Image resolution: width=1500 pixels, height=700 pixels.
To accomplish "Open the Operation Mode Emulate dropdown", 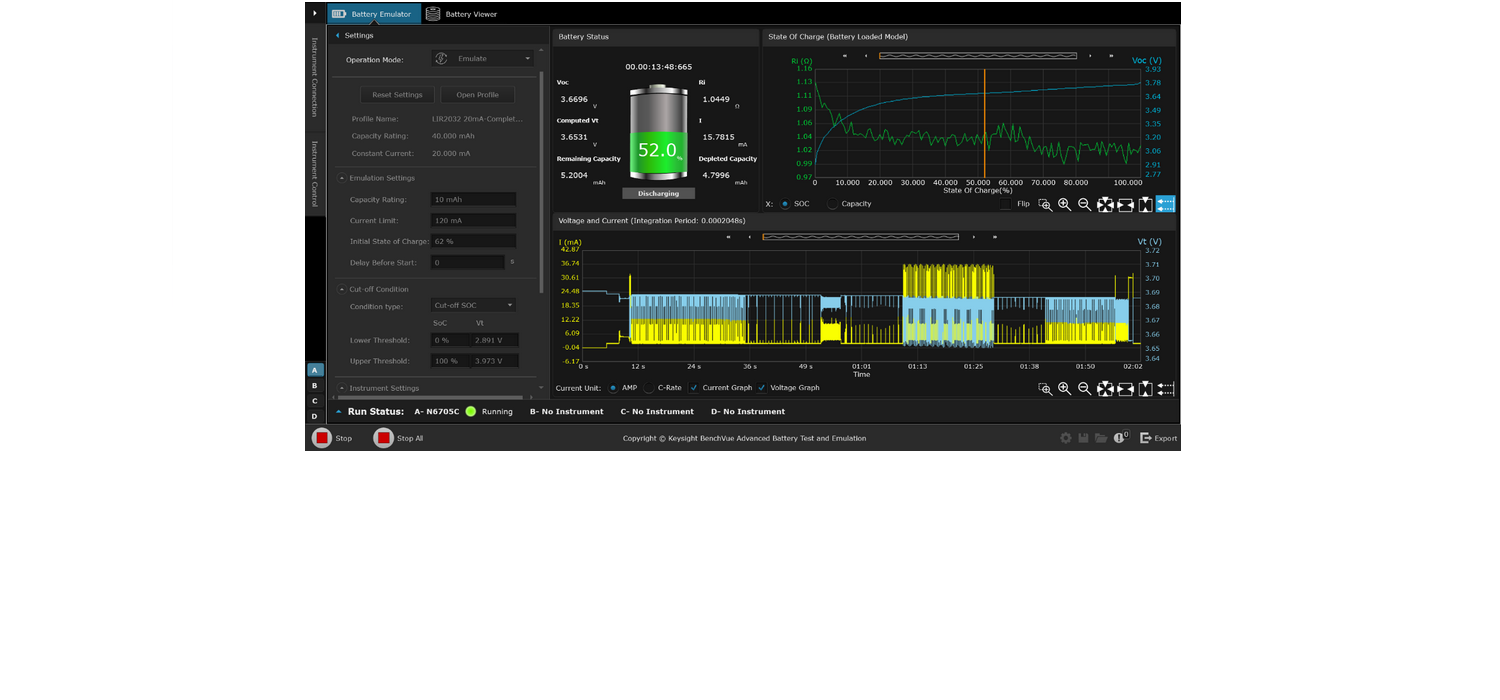I will [483, 59].
